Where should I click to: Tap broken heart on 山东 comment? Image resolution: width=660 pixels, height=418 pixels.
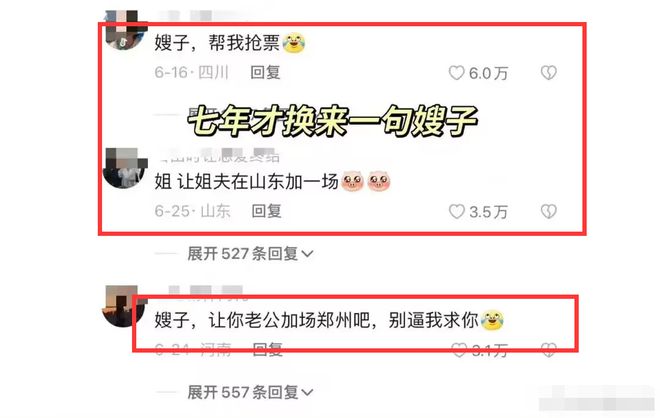(548, 211)
